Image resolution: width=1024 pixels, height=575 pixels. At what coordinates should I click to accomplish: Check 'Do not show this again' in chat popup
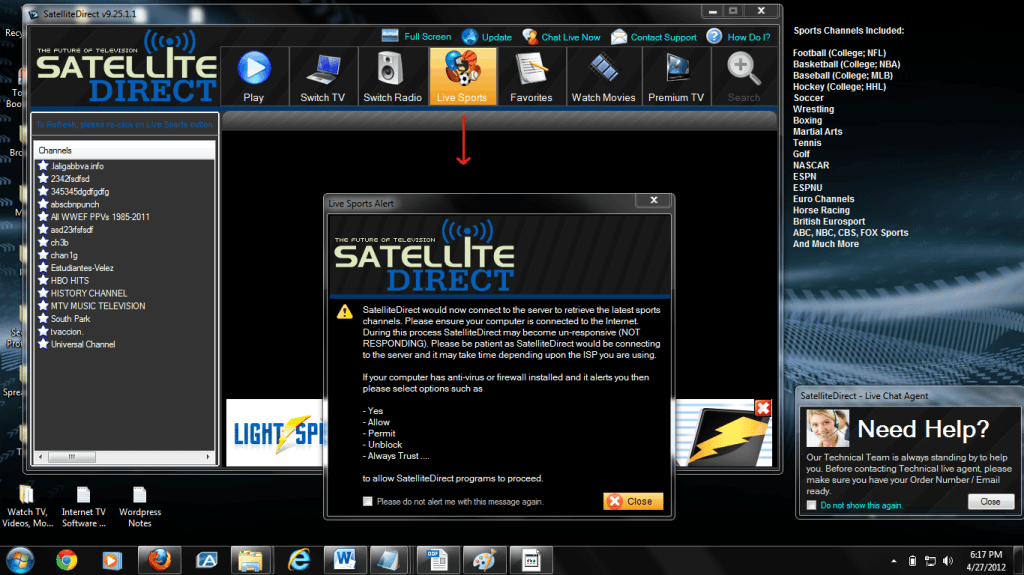pyautogui.click(x=811, y=505)
